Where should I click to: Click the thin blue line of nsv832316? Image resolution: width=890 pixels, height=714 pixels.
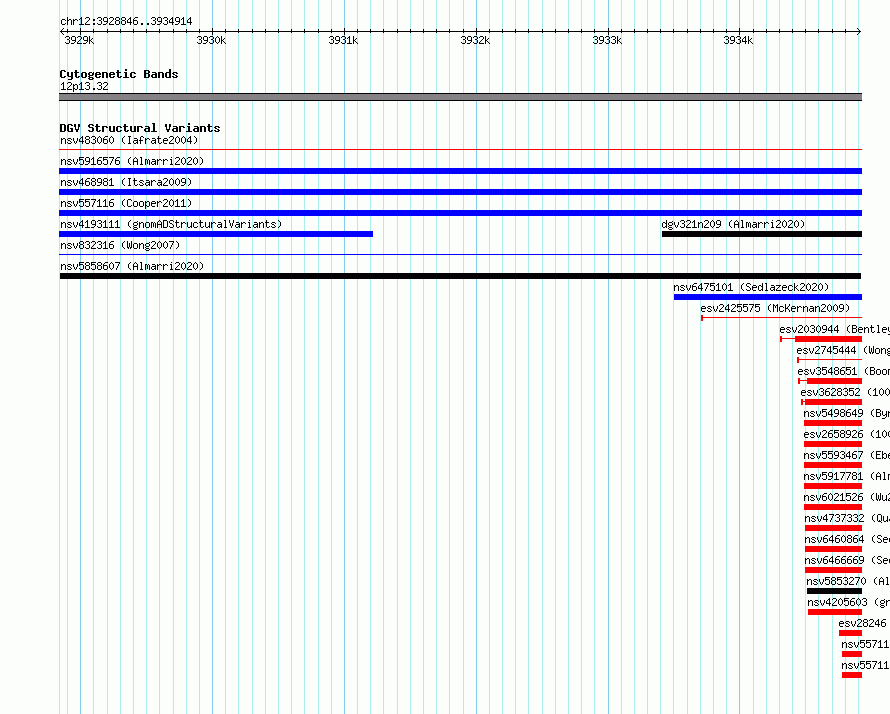[460, 255]
